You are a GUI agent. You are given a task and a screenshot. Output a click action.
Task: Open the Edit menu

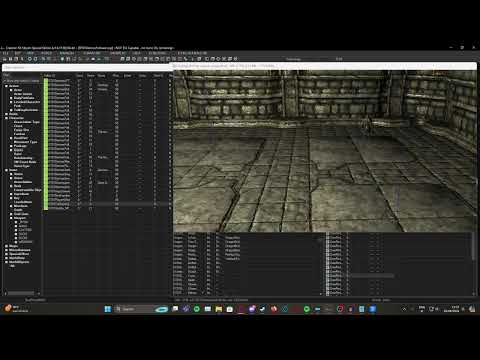[x=17, y=53]
